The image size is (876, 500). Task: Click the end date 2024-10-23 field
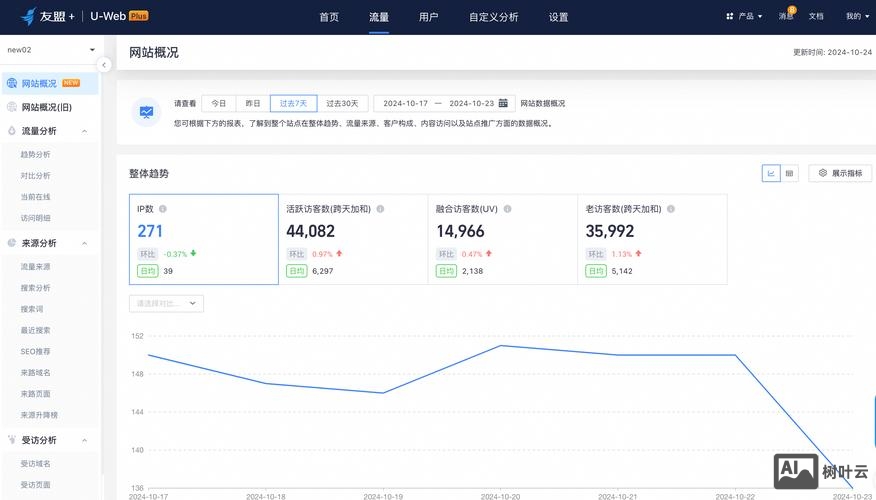[x=472, y=103]
